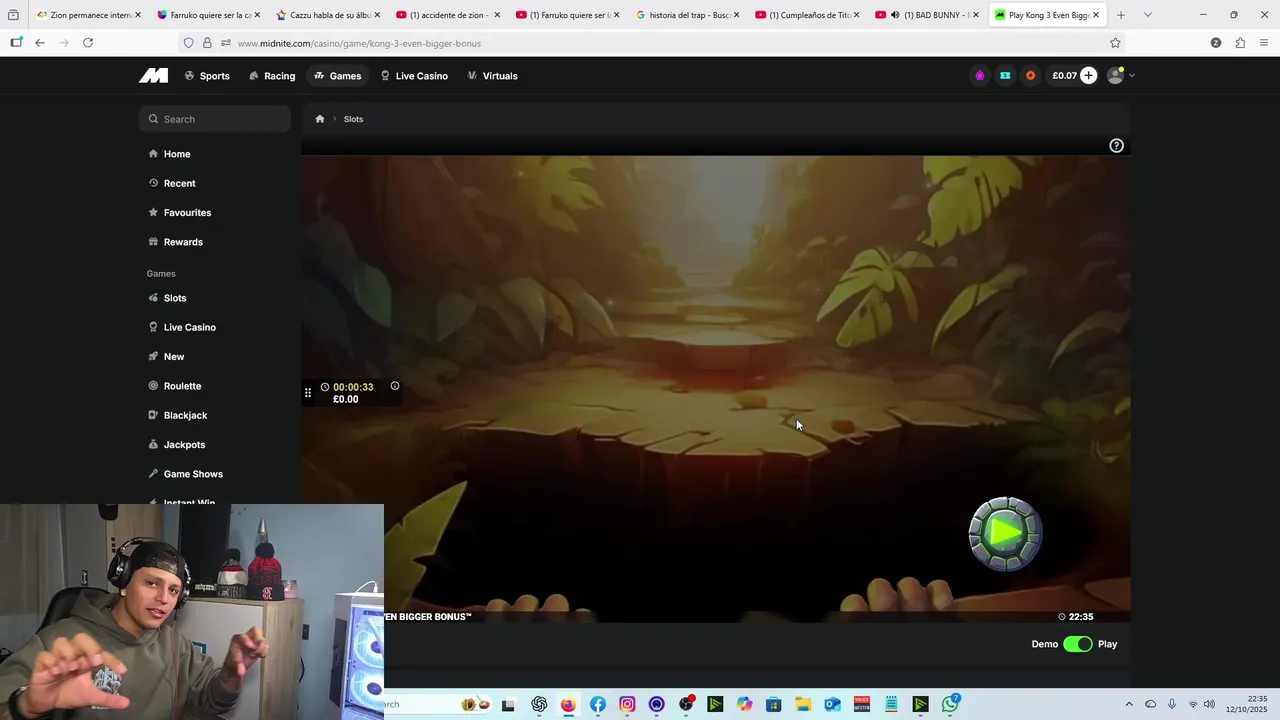Viewport: 1280px width, 720px height.
Task: Close the Play Kong 3 tab
Action: [1096, 15]
